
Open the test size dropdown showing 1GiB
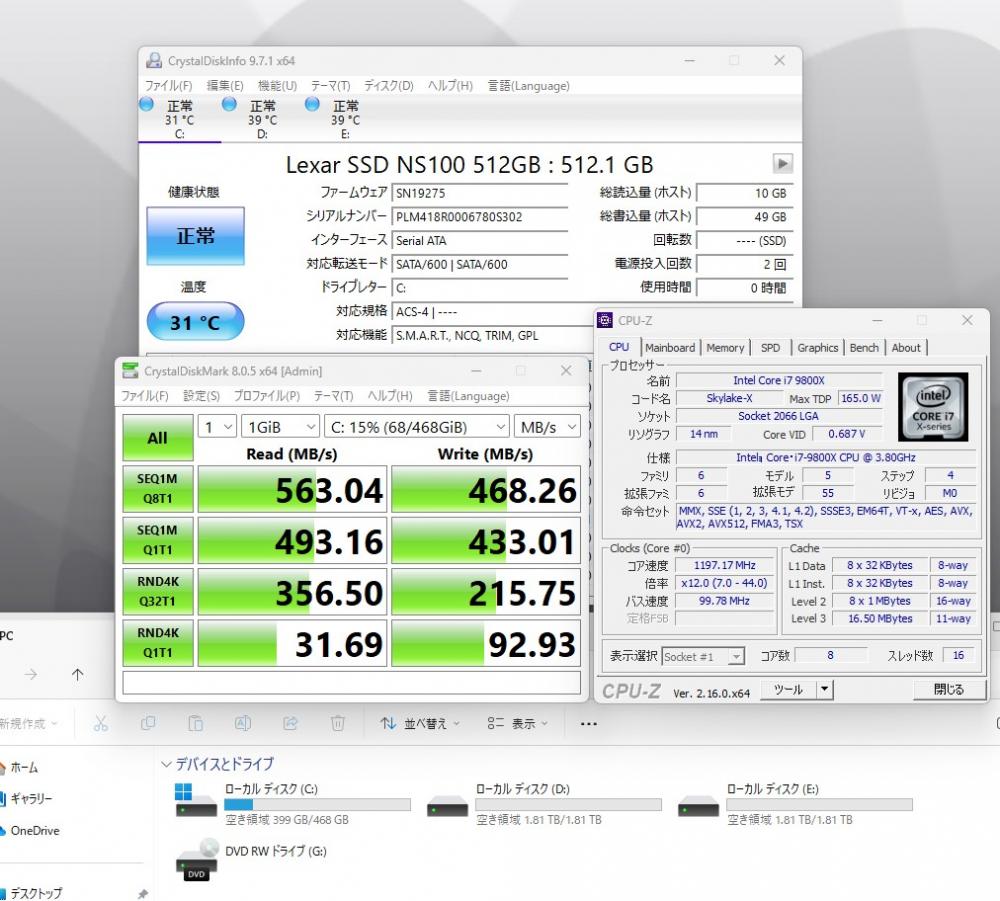(280, 427)
